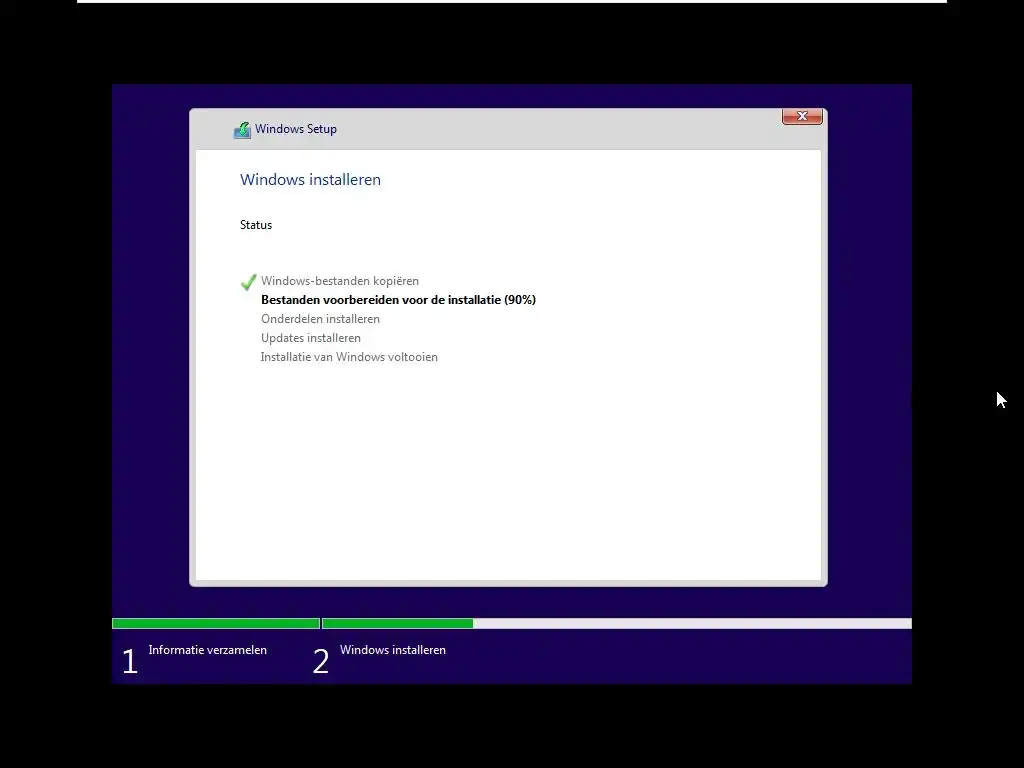Image resolution: width=1024 pixels, height=768 pixels.
Task: Click 'Bestanden voorbereiden voor de installatie (90%)'
Action: [x=398, y=300]
